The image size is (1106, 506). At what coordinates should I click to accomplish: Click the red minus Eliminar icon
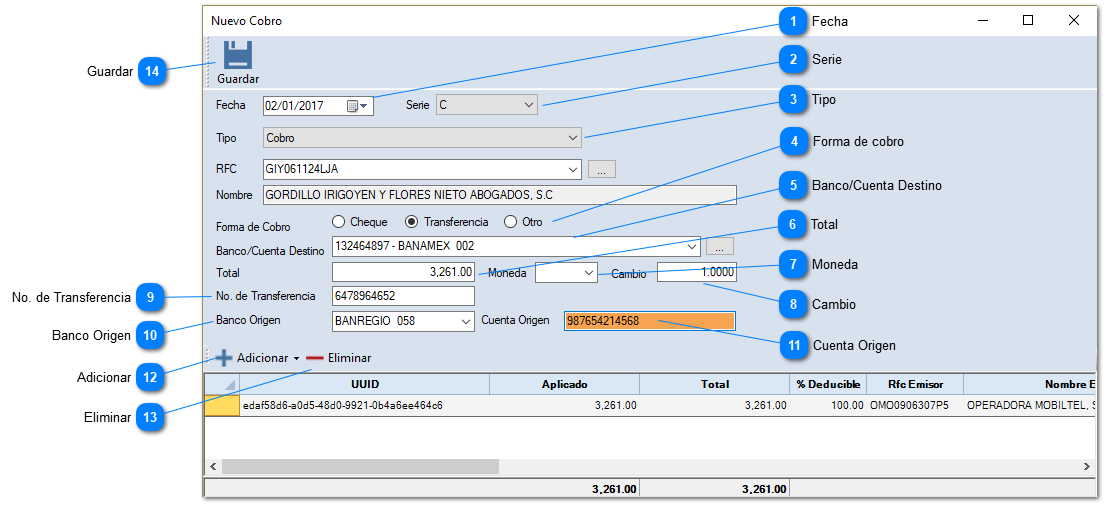[x=315, y=358]
